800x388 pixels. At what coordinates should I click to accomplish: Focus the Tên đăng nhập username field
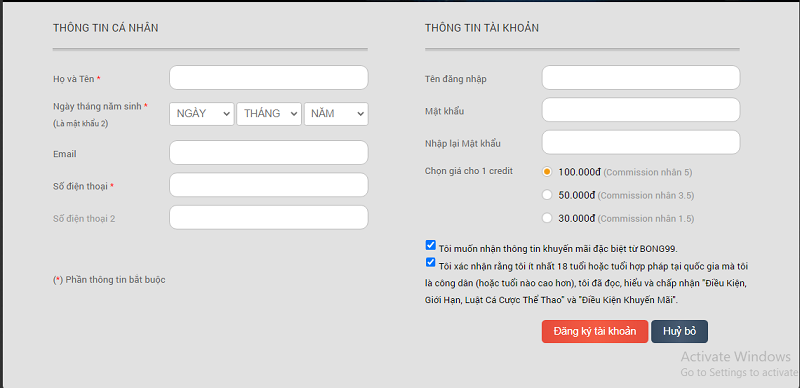[x=641, y=78]
